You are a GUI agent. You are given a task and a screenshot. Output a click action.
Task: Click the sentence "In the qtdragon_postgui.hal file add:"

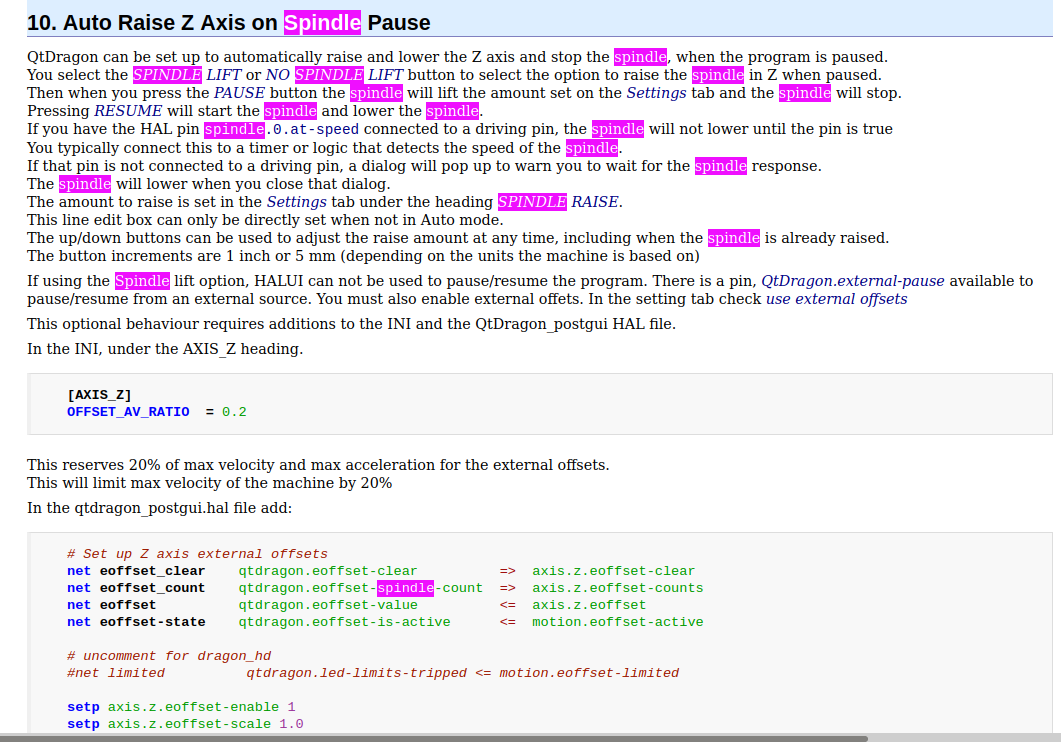click(x=160, y=509)
